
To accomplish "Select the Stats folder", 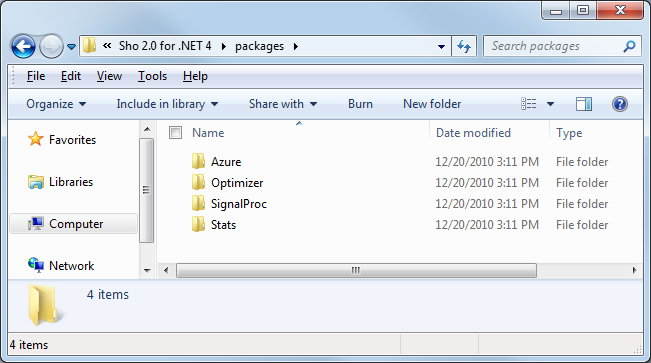I will (x=223, y=225).
